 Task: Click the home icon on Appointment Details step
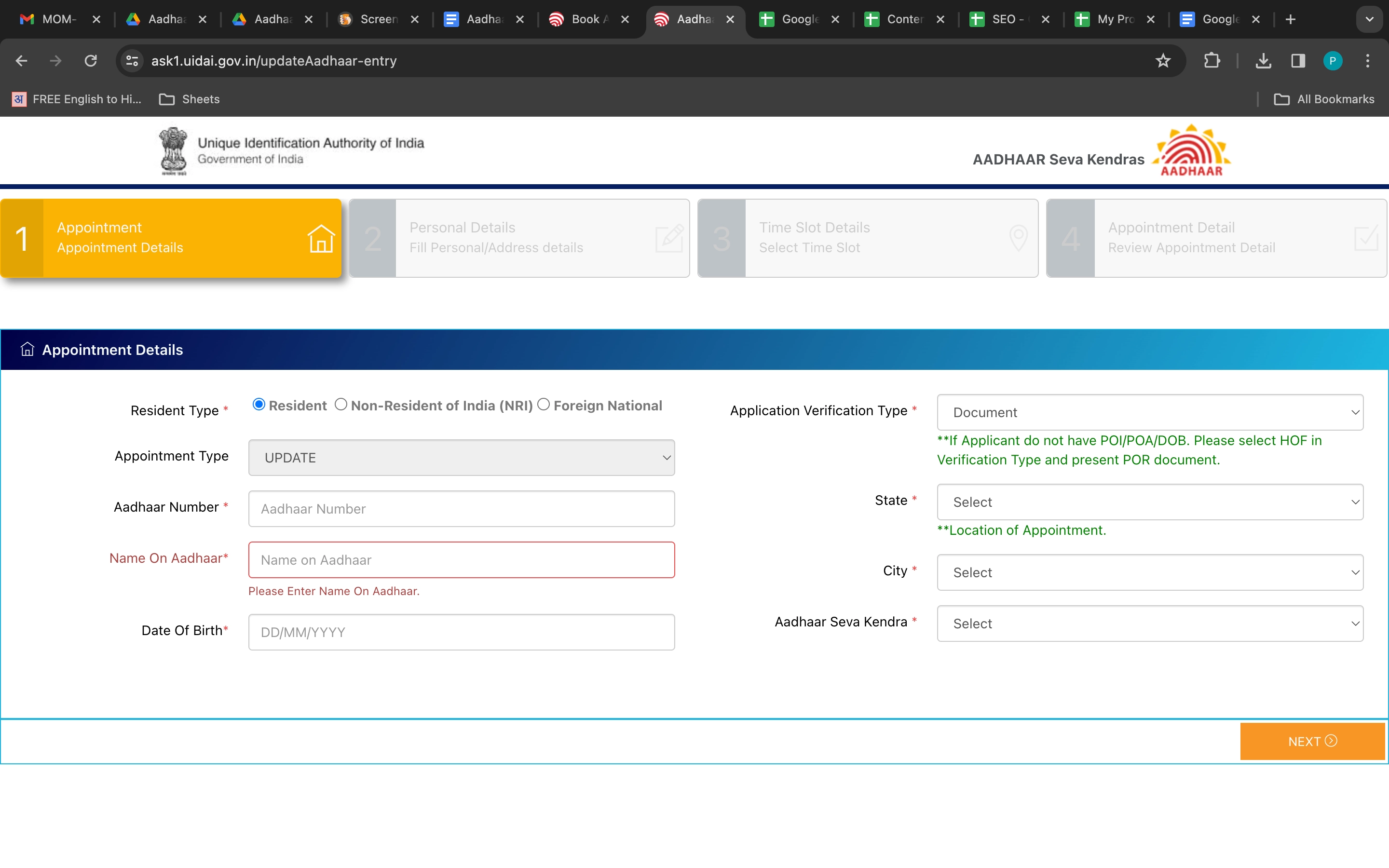click(321, 239)
